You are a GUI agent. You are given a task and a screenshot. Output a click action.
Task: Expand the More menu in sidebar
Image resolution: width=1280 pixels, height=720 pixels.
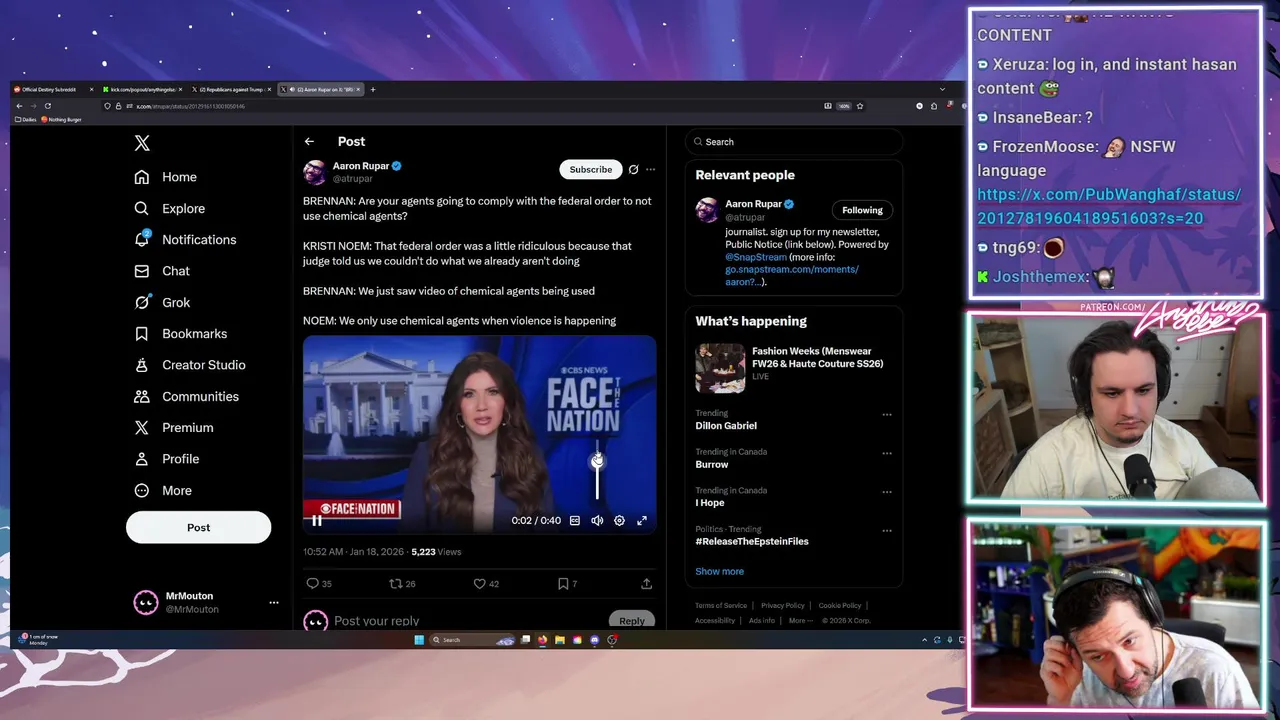(x=163, y=490)
